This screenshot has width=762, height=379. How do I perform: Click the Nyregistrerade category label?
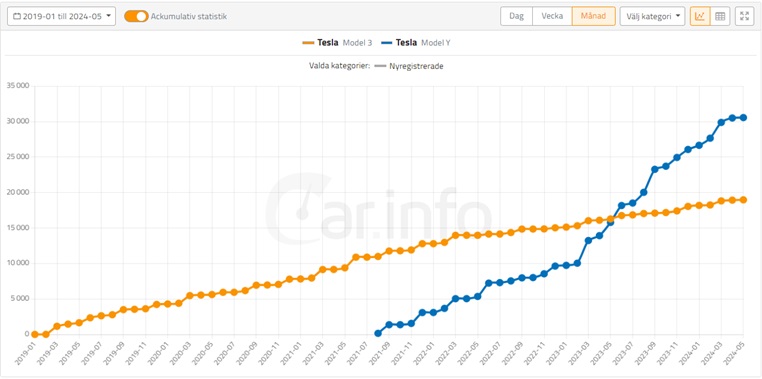416,66
